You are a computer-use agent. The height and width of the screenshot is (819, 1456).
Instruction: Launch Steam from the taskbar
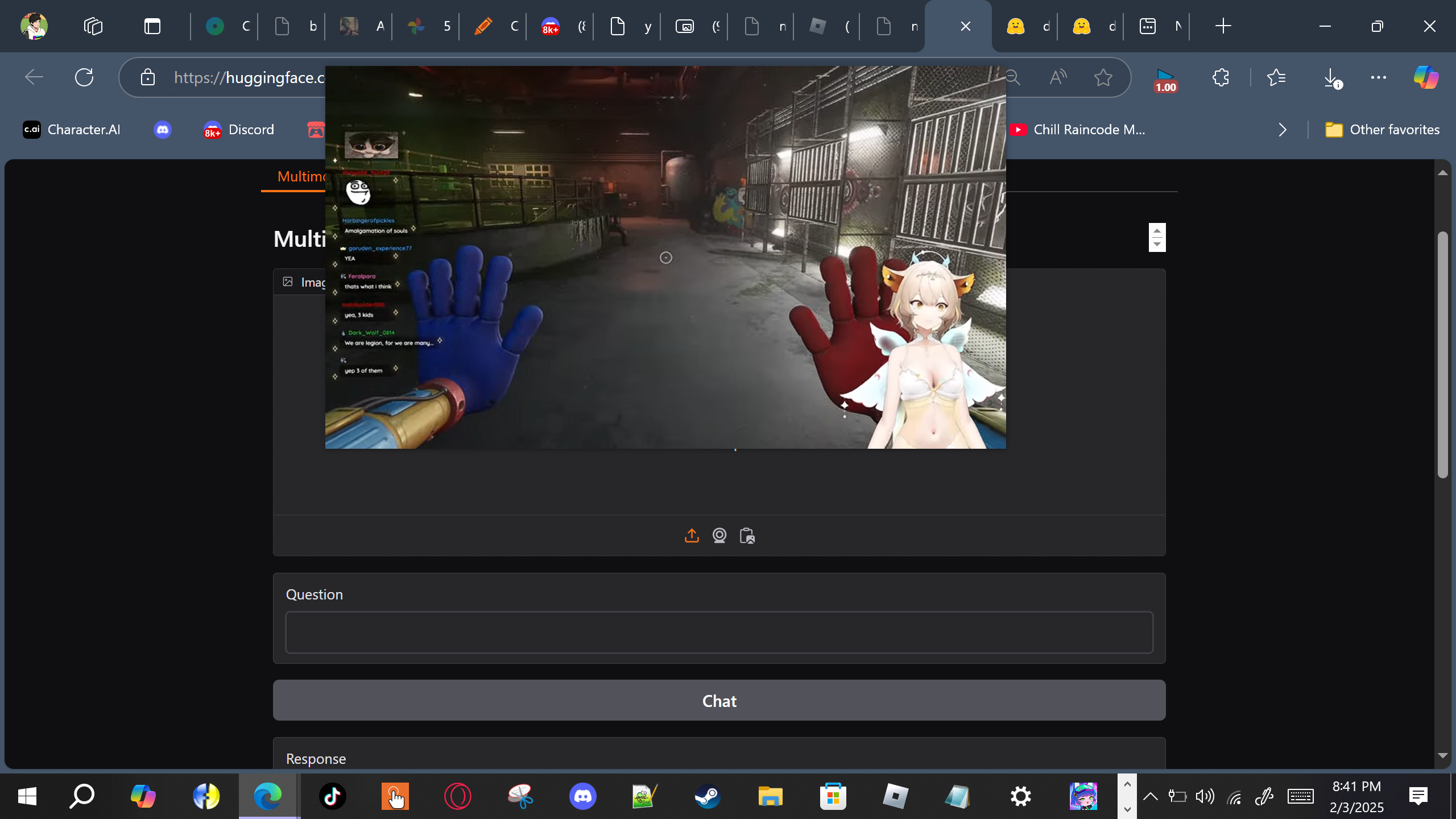(x=708, y=796)
